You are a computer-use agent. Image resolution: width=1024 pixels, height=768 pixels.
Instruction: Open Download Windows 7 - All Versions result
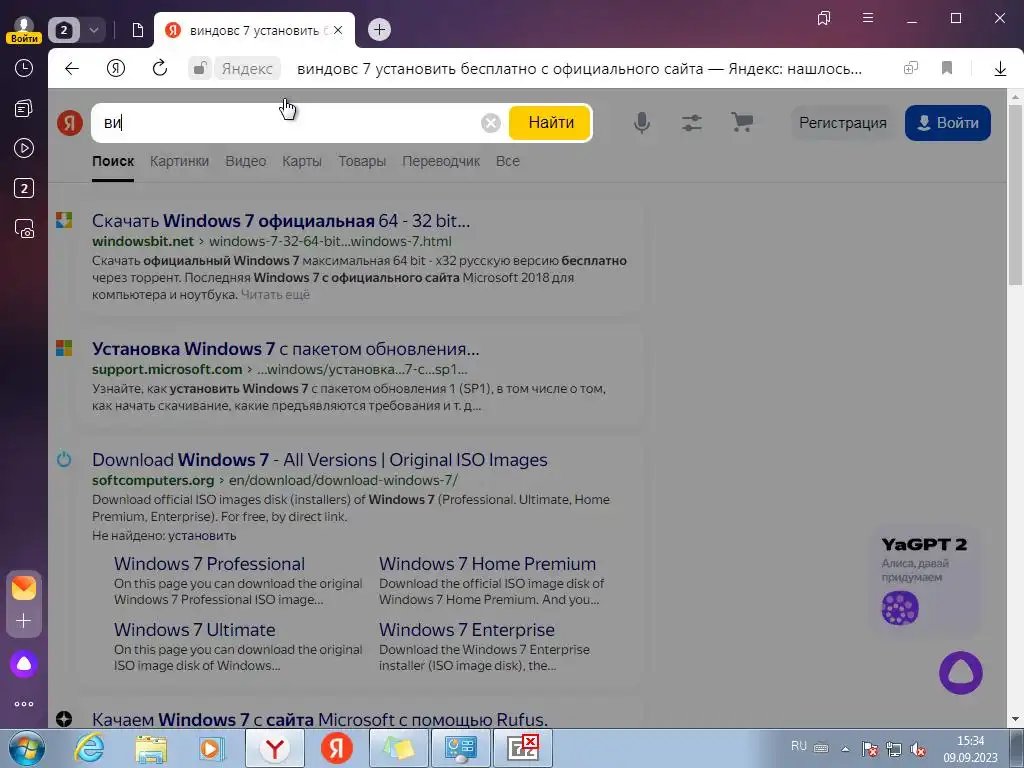(x=320, y=460)
